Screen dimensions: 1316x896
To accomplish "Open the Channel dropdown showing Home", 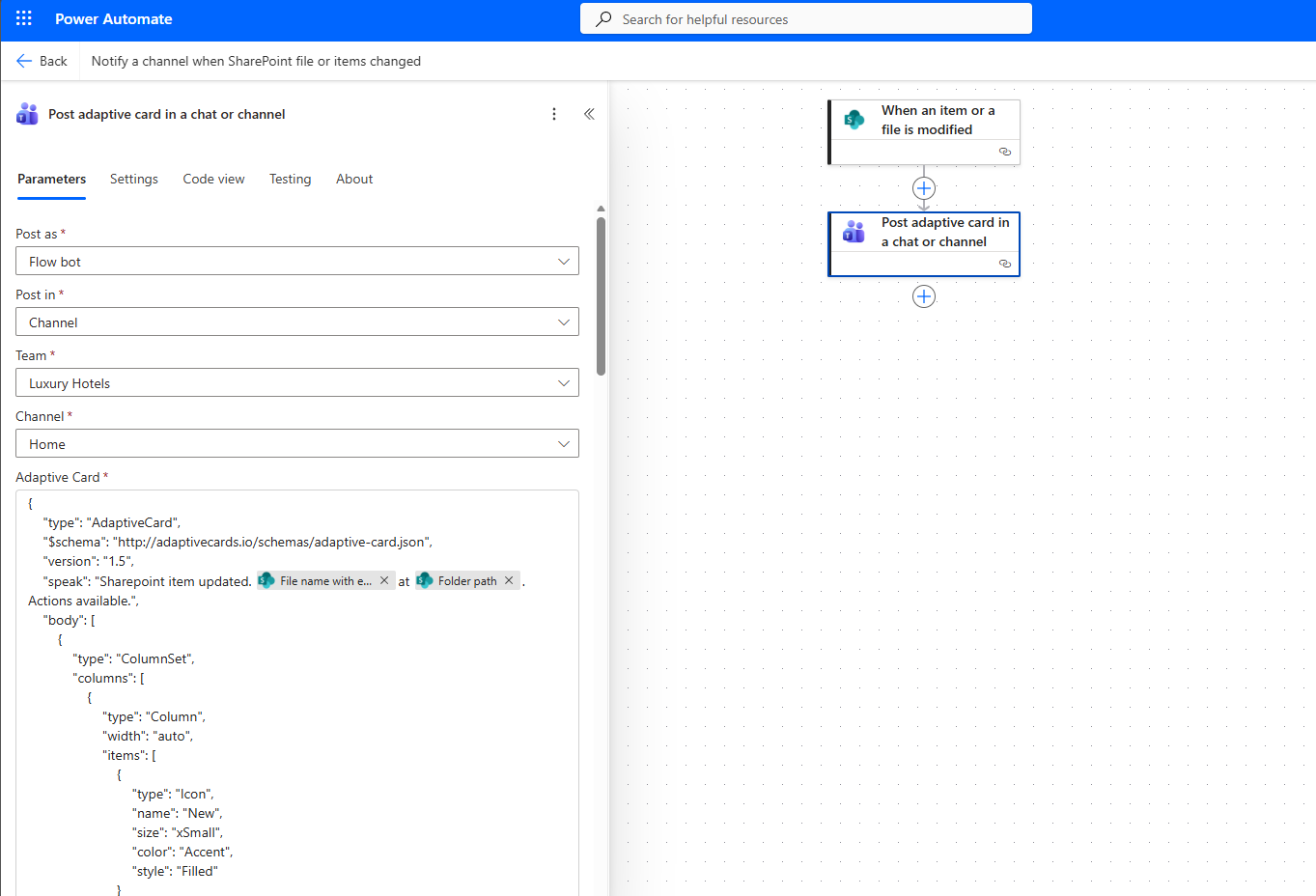I will [x=564, y=444].
